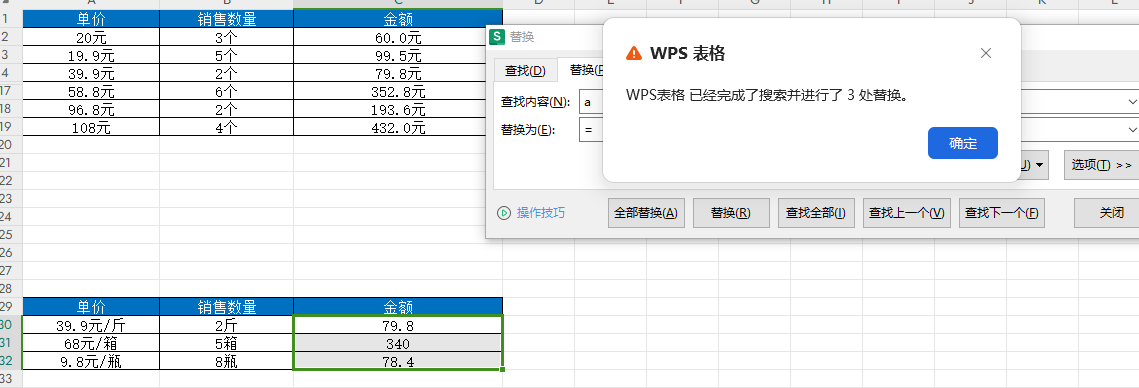Image resolution: width=1139 pixels, height=388 pixels.
Task: Select cell with 108元 unit price
Action: (91, 127)
